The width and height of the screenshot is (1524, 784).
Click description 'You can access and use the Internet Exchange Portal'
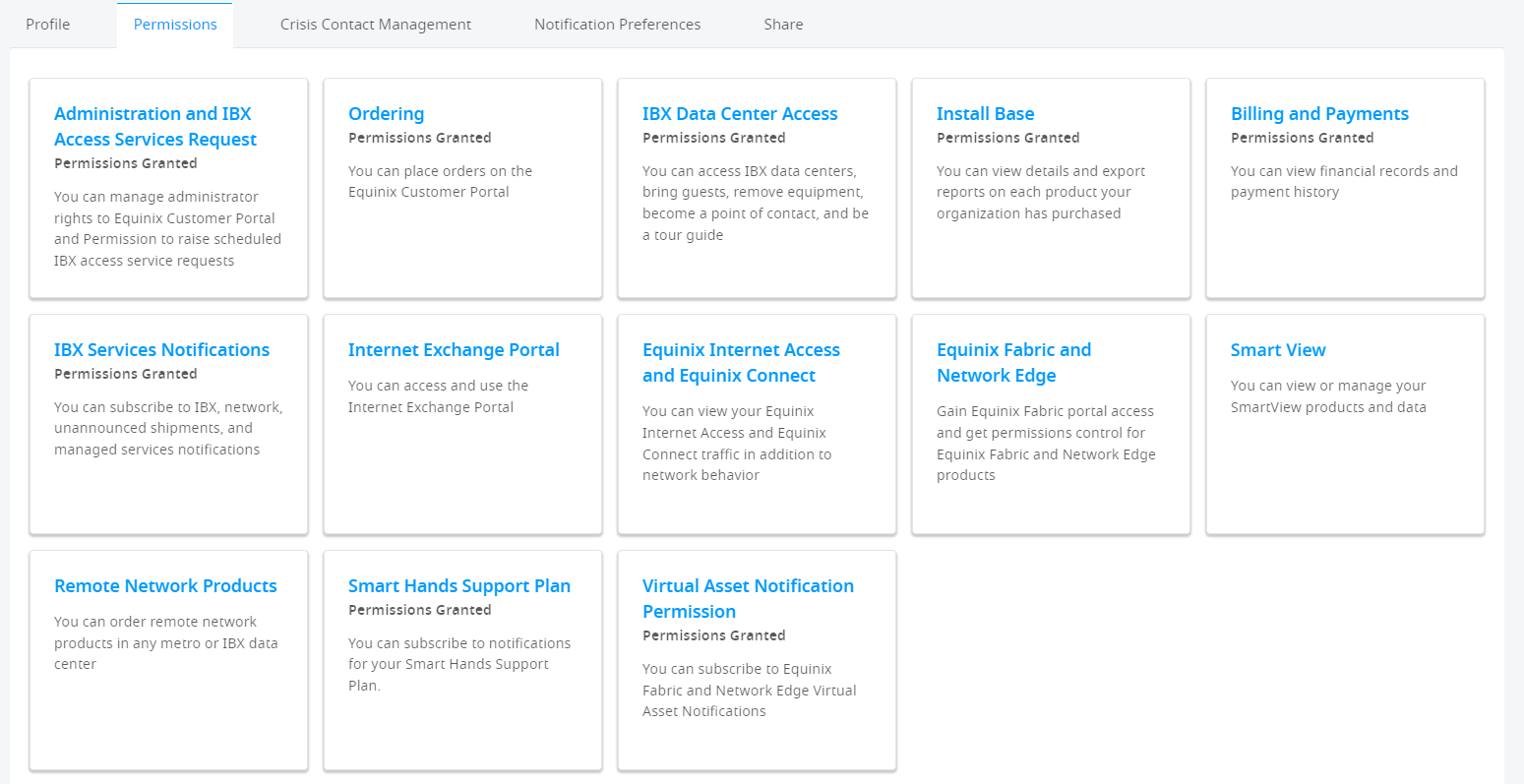[438, 396]
